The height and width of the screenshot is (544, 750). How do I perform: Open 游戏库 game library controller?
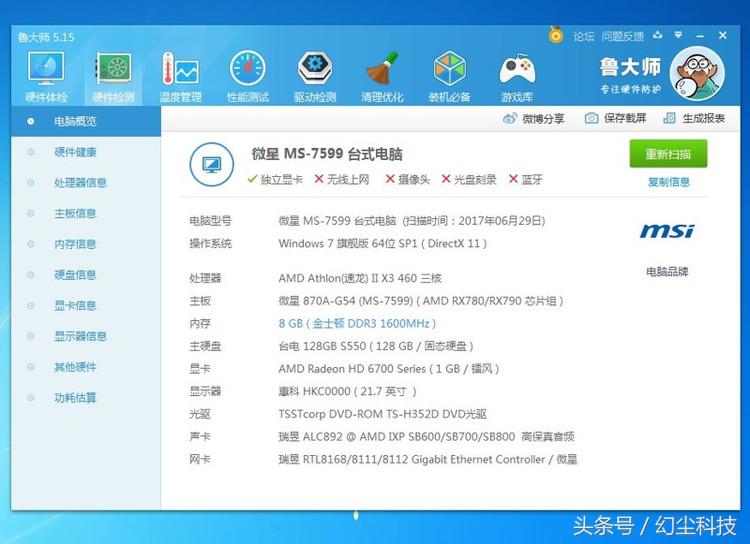pos(517,77)
